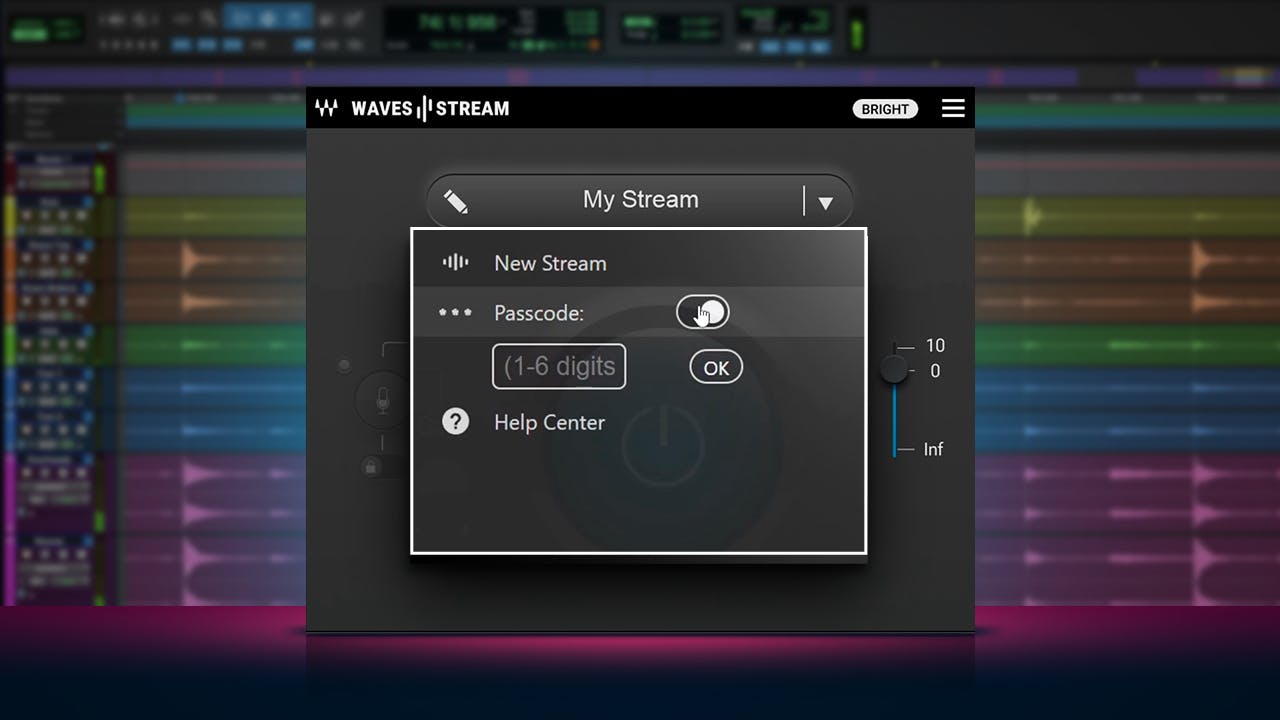This screenshot has height=720, width=1280.
Task: Open Help Center from the menu
Action: [x=549, y=422]
